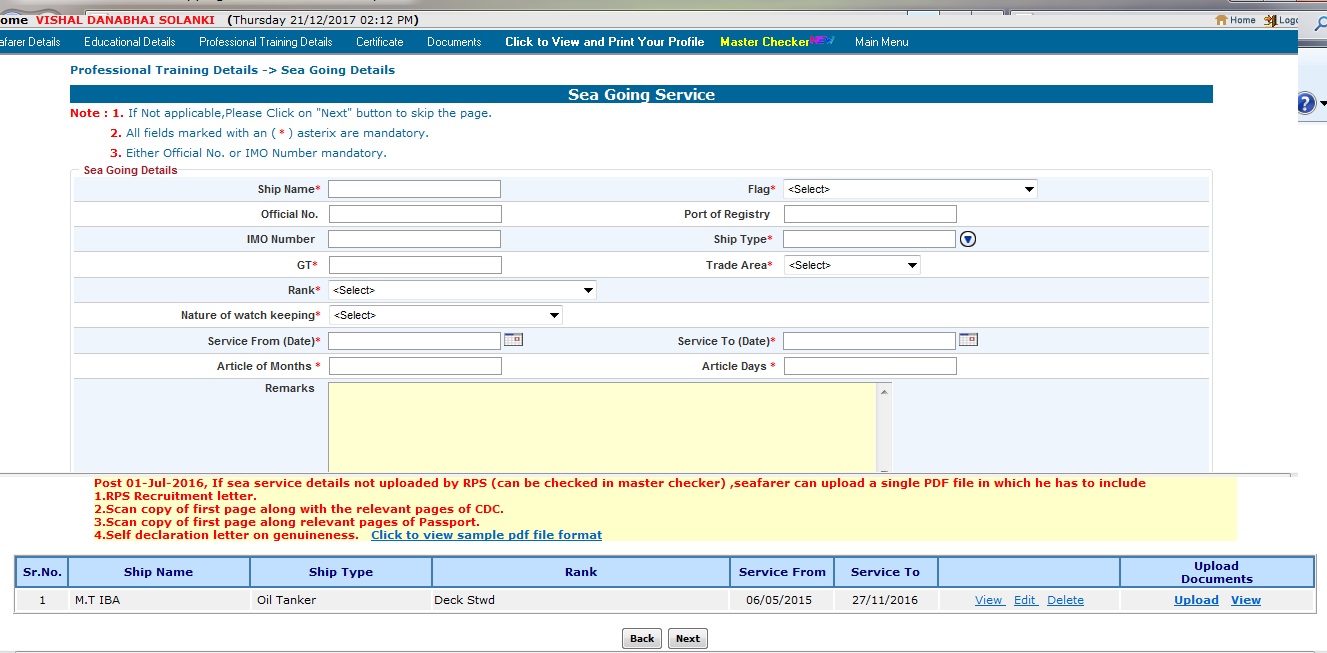Go to the Certificate menu item
This screenshot has width=1327, height=653.
tap(380, 42)
